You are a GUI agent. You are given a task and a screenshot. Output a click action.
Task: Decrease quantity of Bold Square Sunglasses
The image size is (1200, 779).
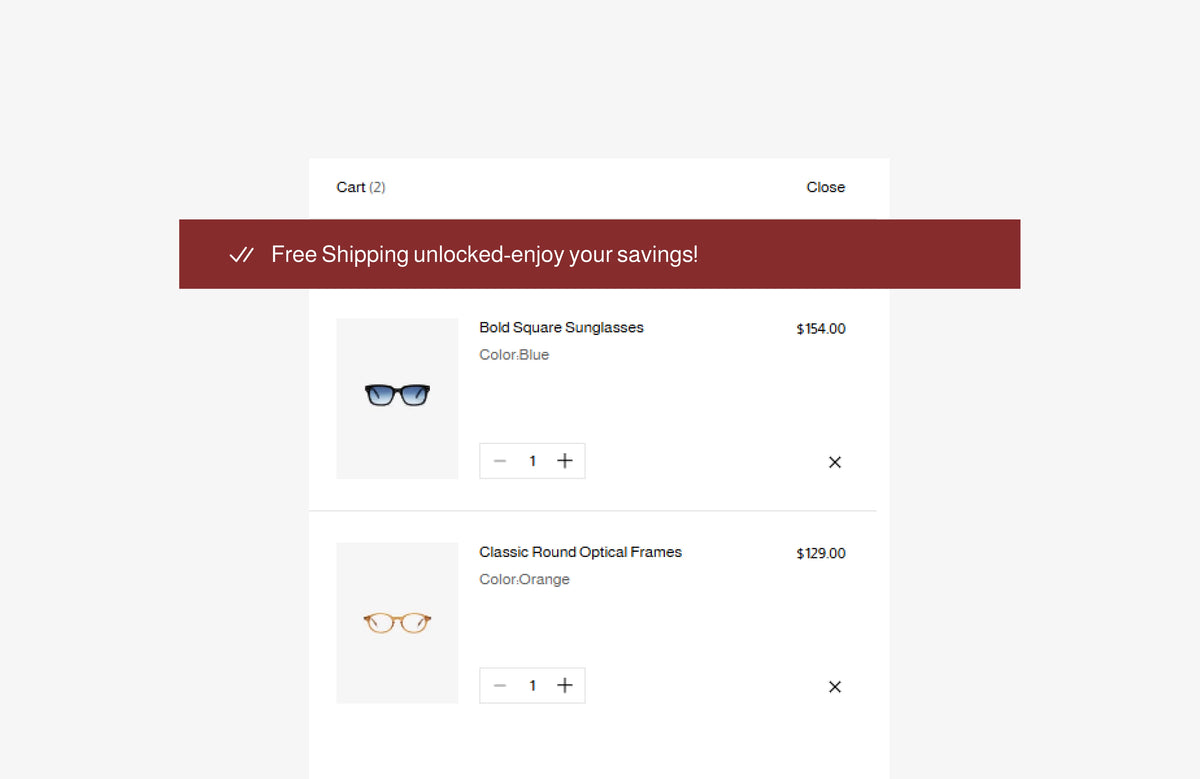[500, 461]
